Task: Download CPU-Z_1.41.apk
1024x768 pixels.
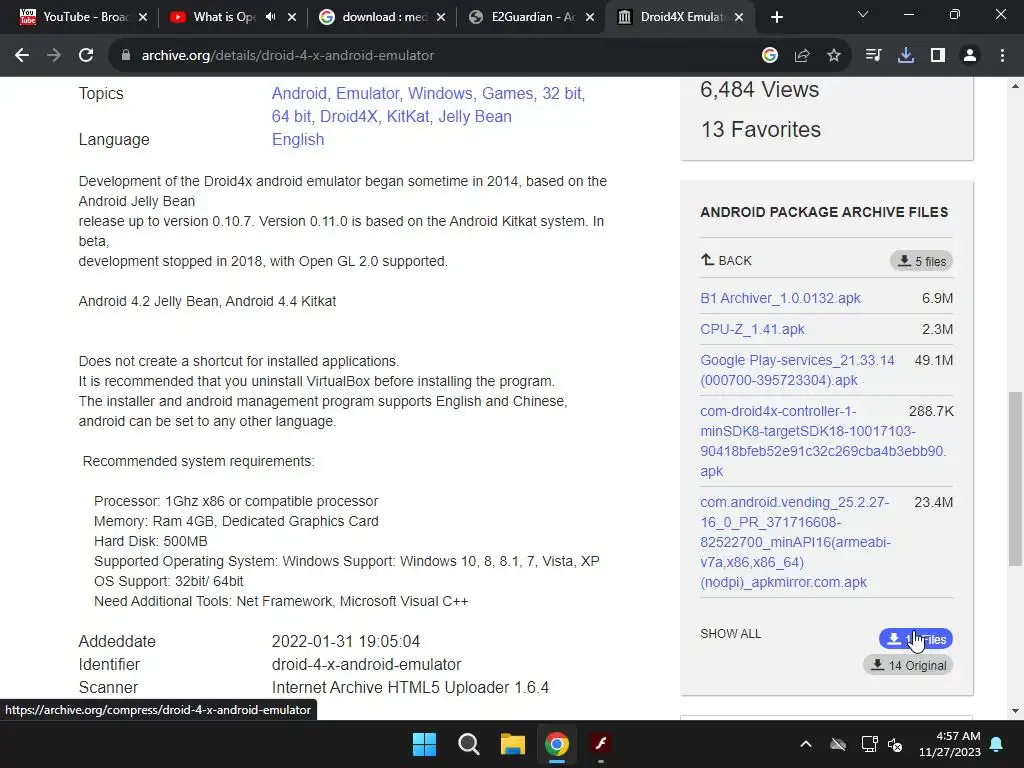Action: [x=752, y=330]
